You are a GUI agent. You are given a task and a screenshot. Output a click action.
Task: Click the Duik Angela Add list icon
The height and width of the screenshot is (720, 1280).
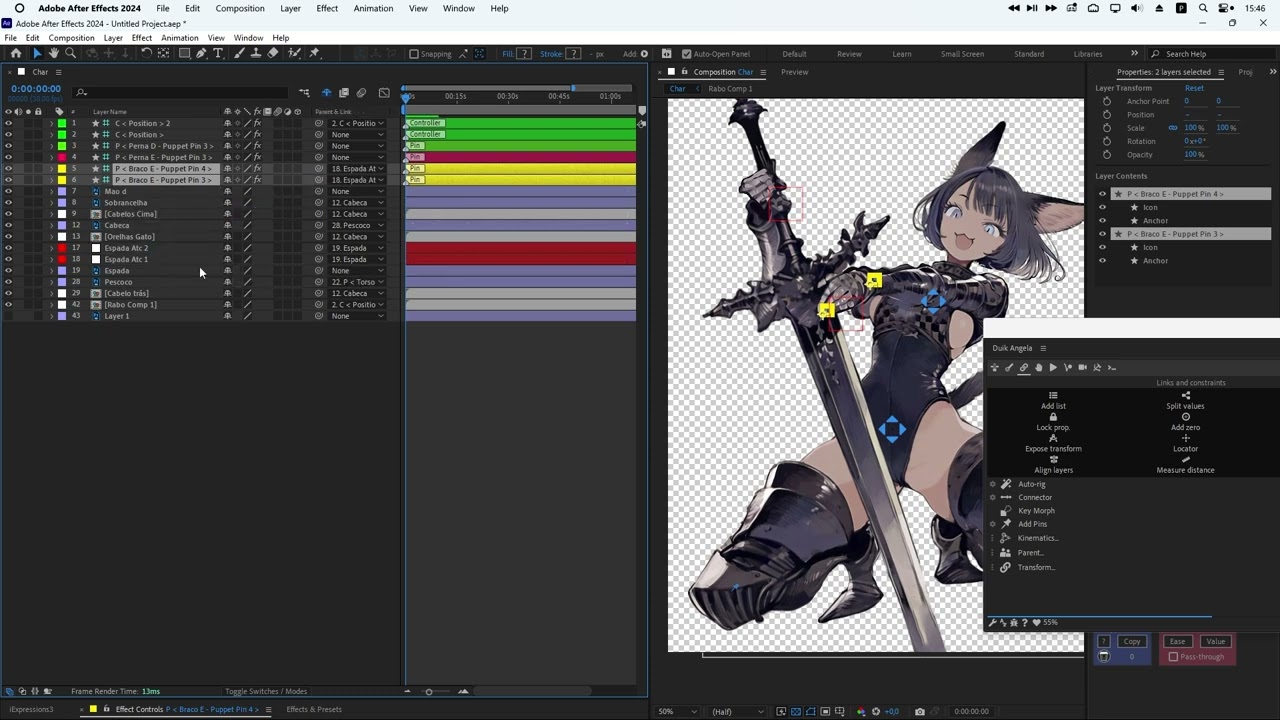(x=1053, y=395)
